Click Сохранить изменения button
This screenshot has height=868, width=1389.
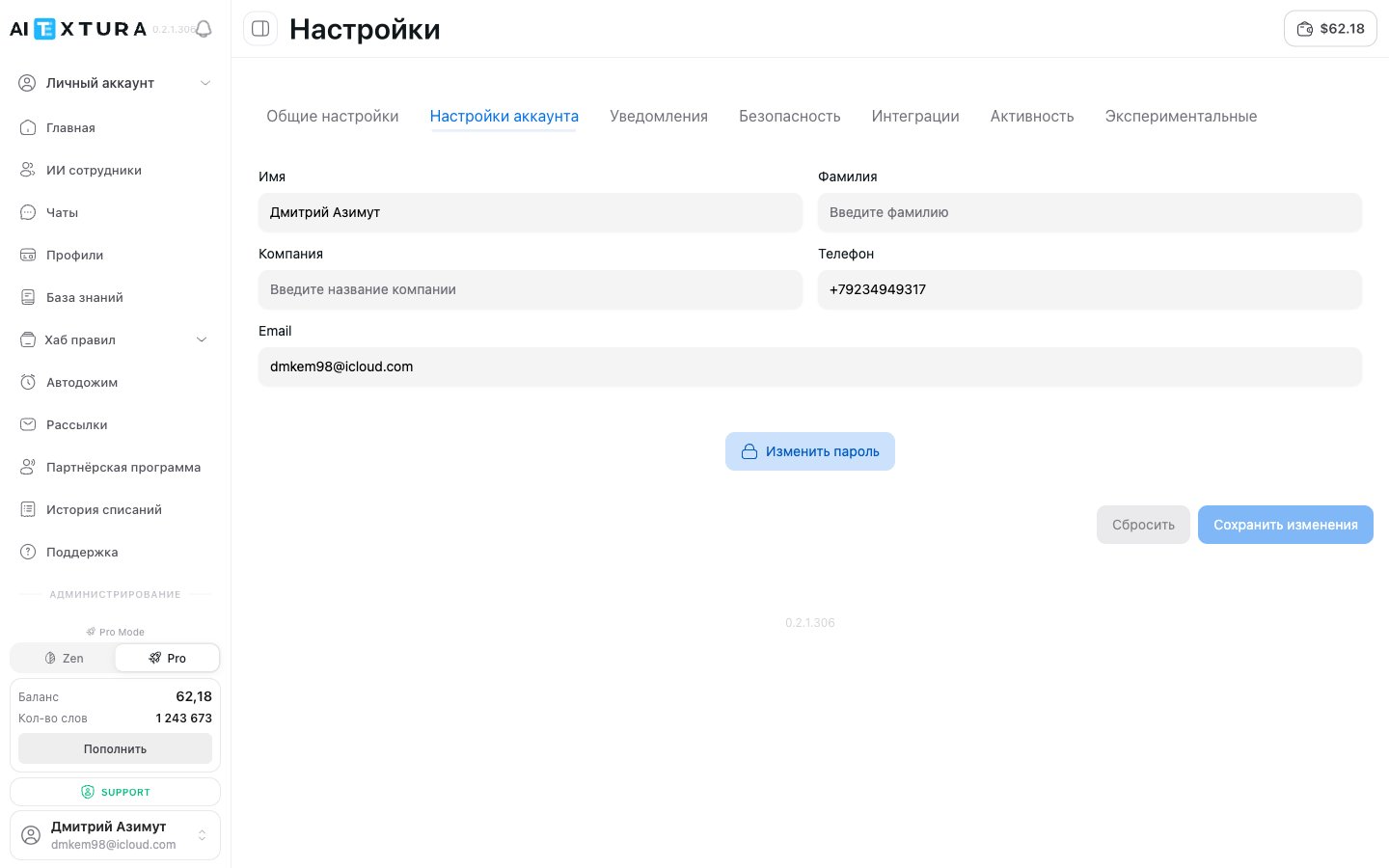coord(1286,525)
